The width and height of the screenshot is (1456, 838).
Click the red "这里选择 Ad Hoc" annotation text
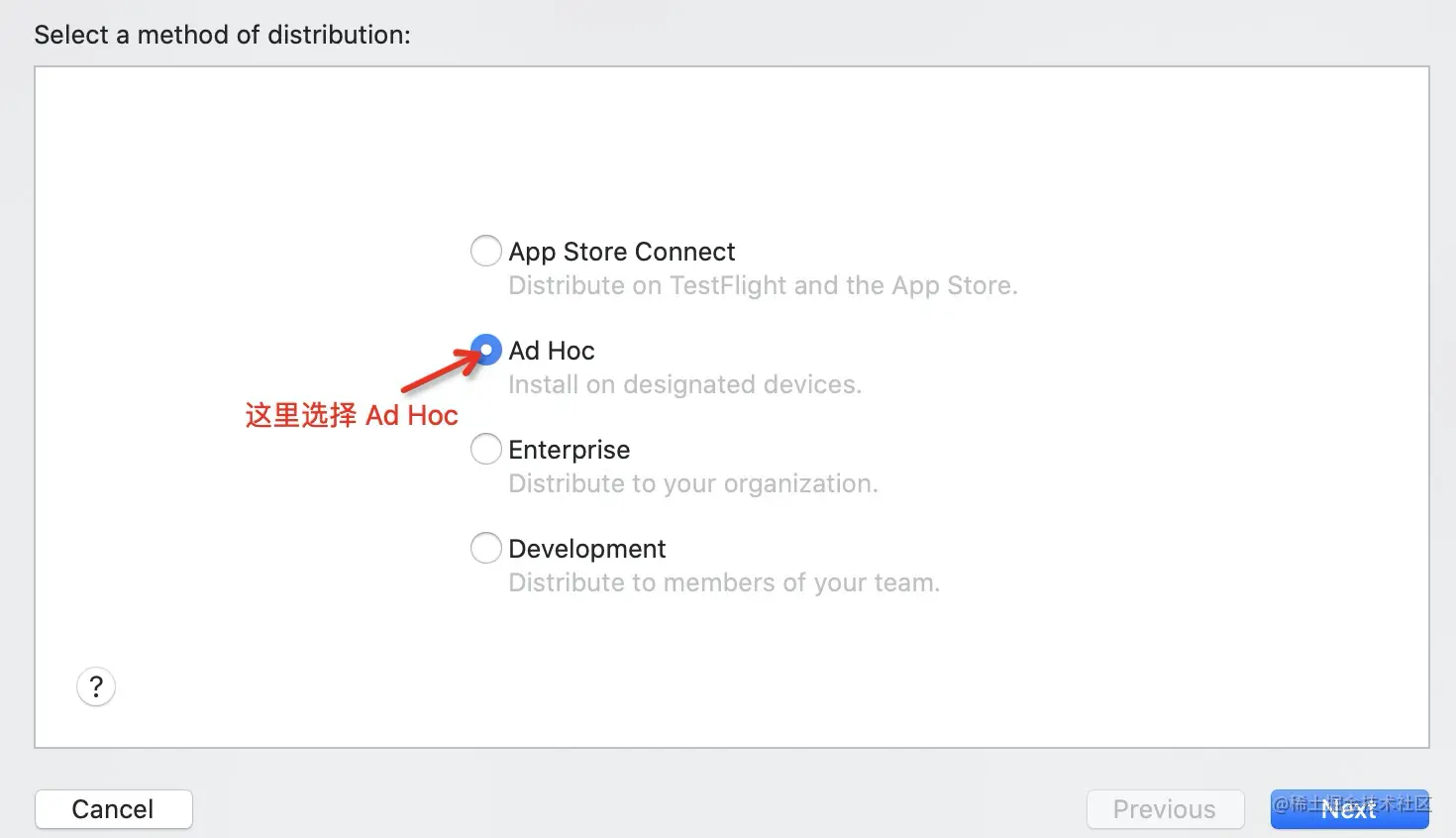point(352,415)
